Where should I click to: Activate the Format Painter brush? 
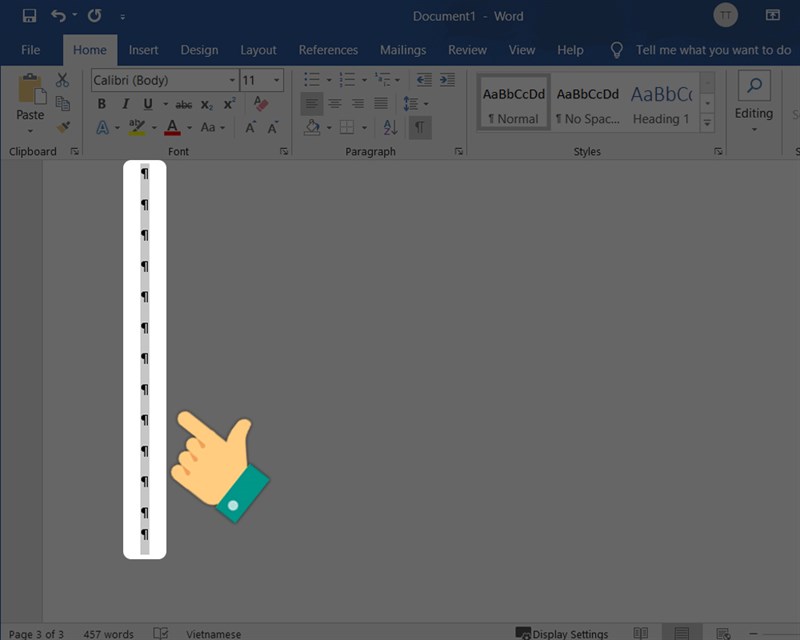pos(63,127)
